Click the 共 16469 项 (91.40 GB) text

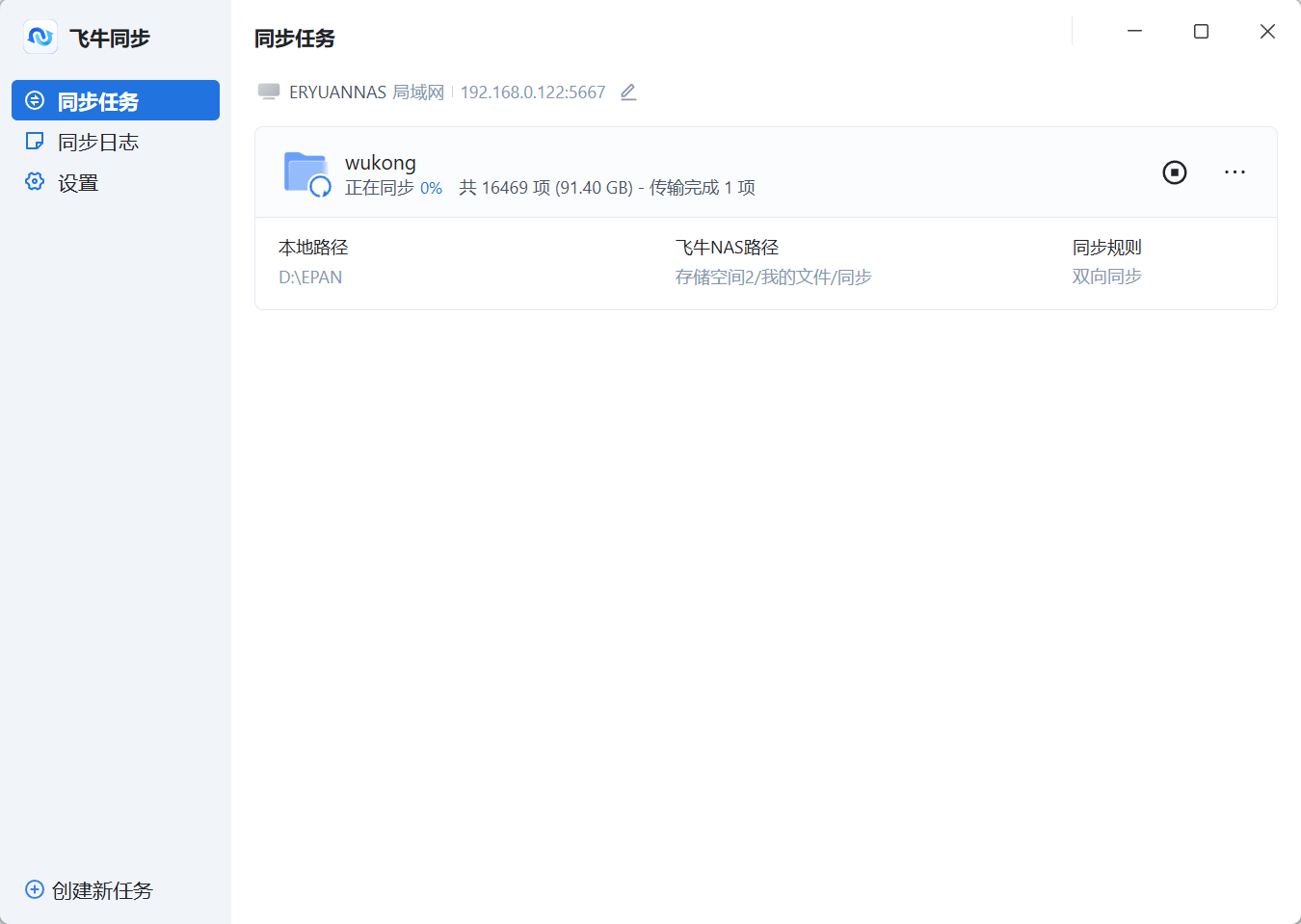click(x=545, y=188)
